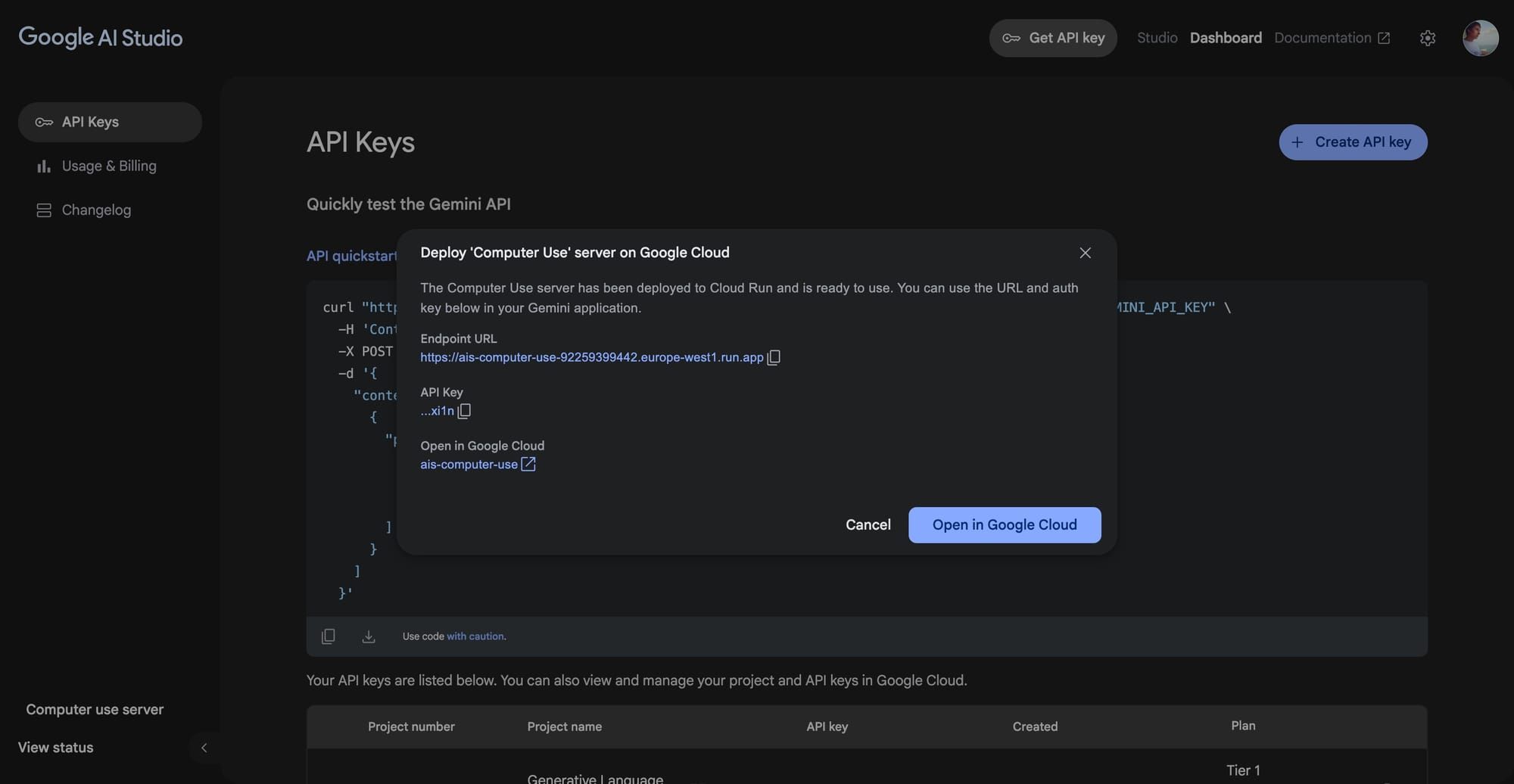Viewport: 1514px width, 784px height.
Task: Click Open in Google Cloud
Action: coord(1004,524)
